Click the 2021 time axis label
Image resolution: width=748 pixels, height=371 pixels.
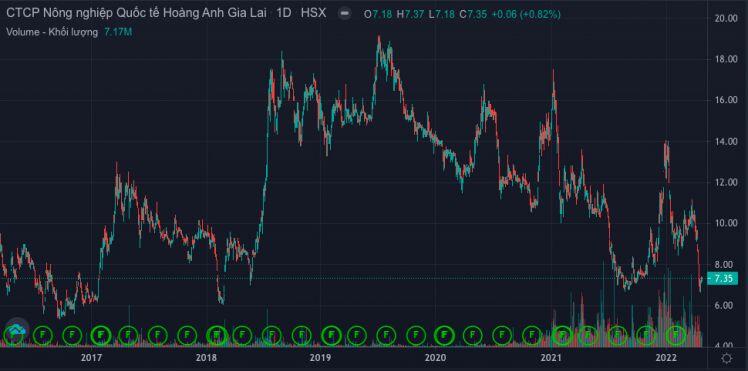[551, 357]
